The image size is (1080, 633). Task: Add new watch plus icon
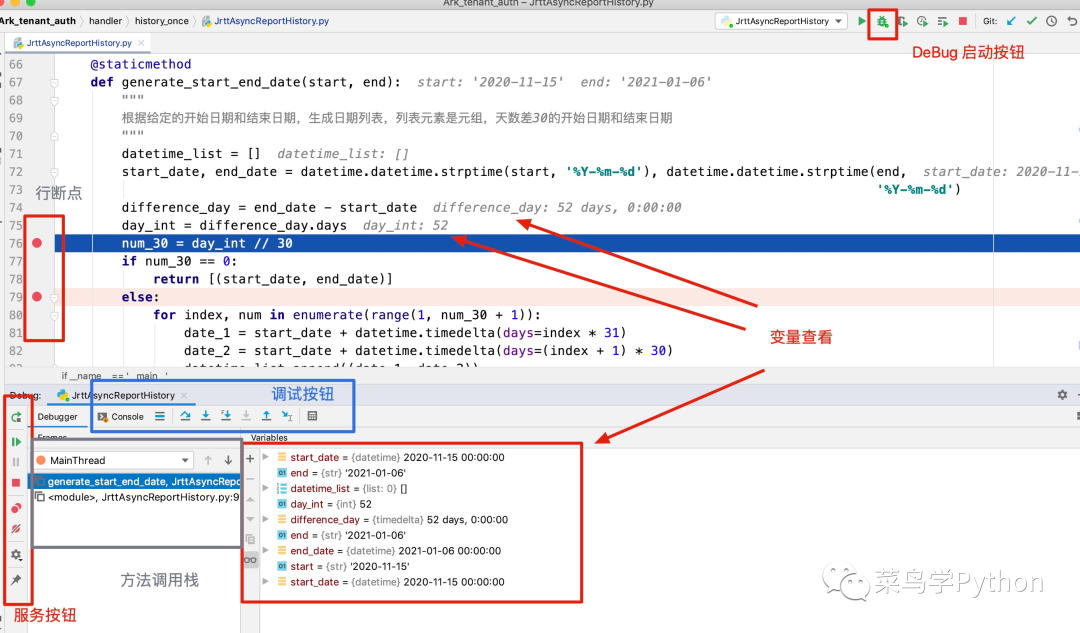(250, 458)
